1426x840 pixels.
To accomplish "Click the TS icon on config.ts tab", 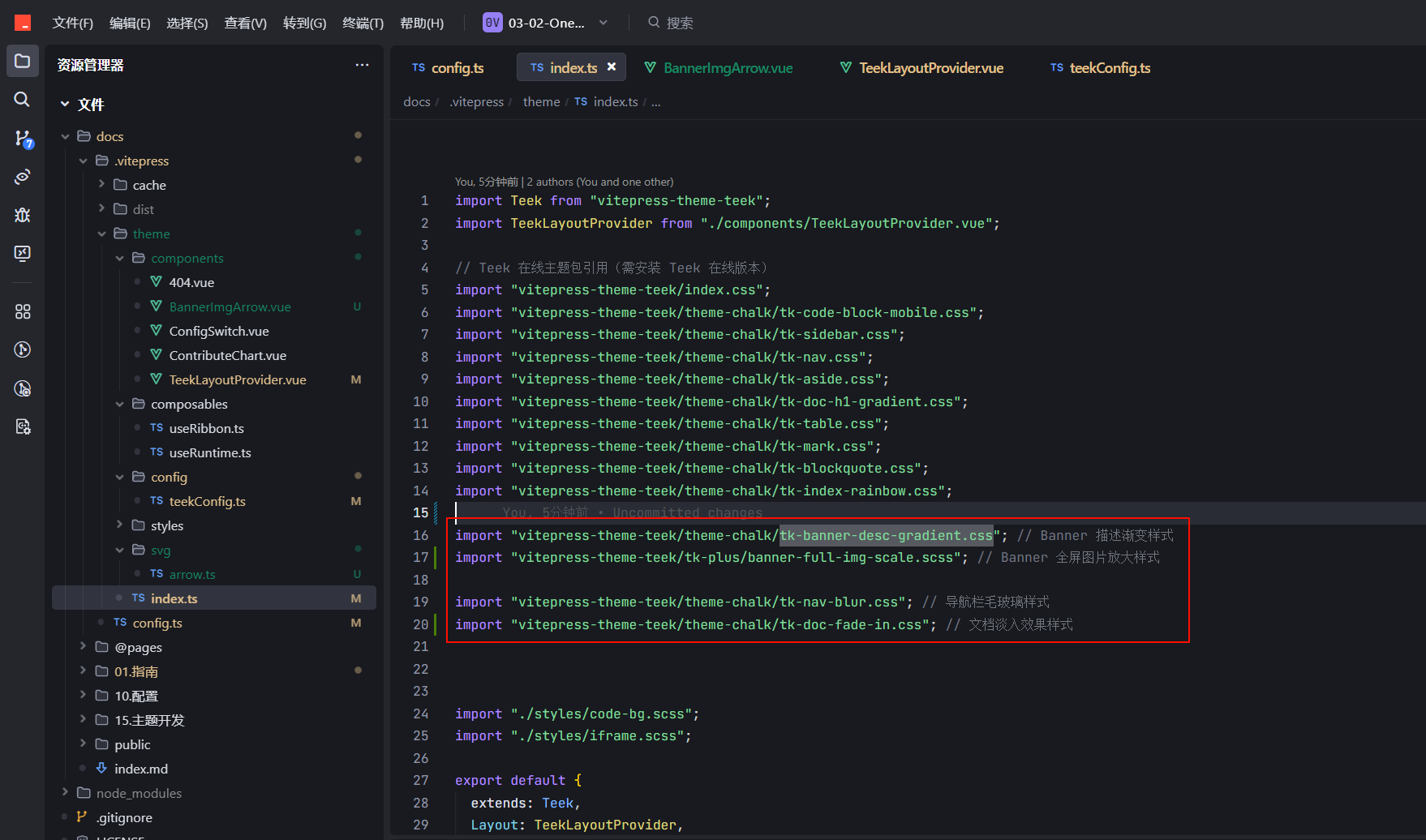I will click(419, 67).
